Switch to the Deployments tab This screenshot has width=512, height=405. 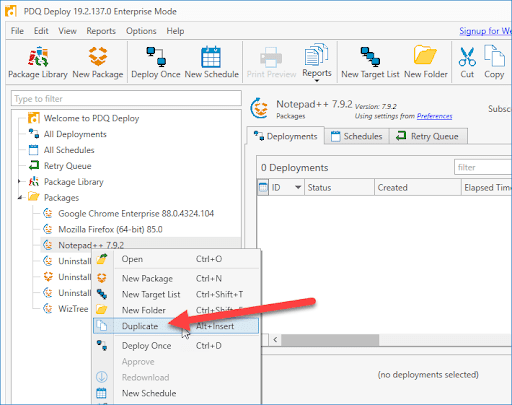click(x=286, y=136)
